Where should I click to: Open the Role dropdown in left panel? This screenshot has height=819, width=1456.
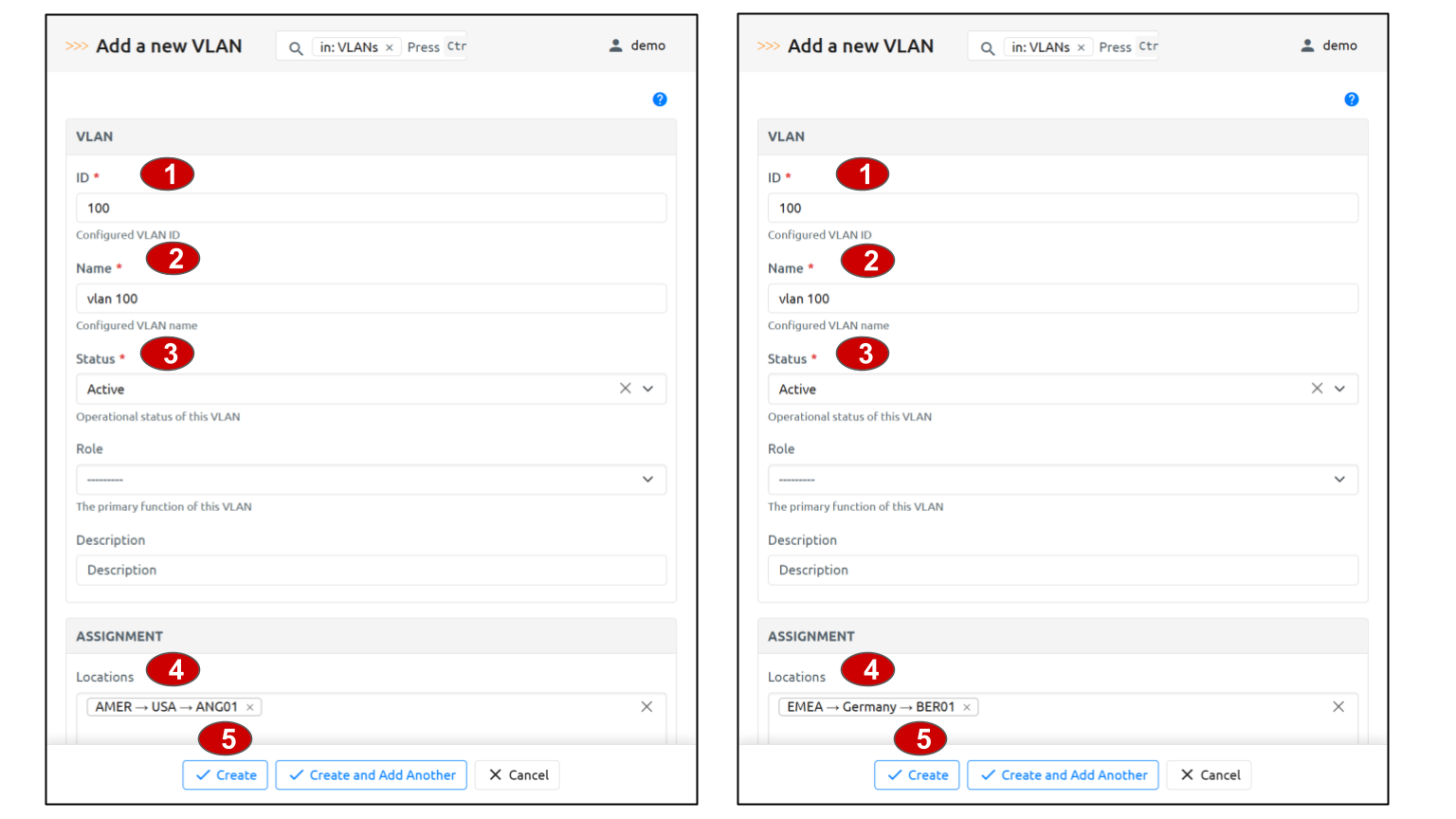tap(371, 480)
